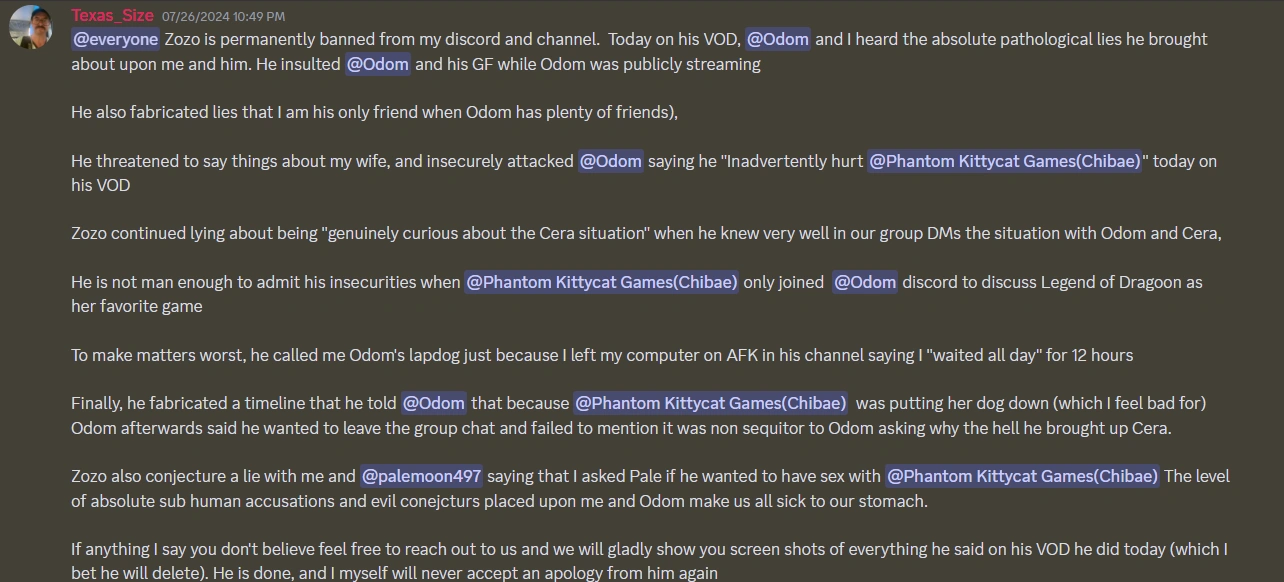The image size is (1284, 582).
Task: Open the Texas_Size username profile
Action: click(112, 16)
